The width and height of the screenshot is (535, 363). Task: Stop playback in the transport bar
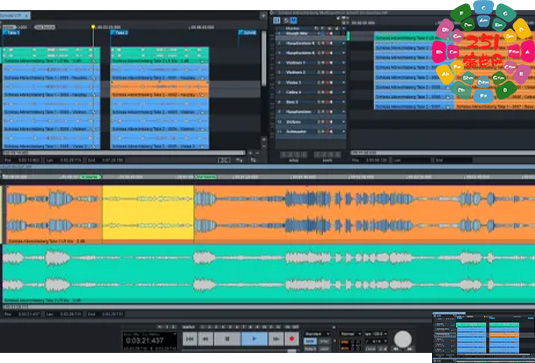(227, 339)
